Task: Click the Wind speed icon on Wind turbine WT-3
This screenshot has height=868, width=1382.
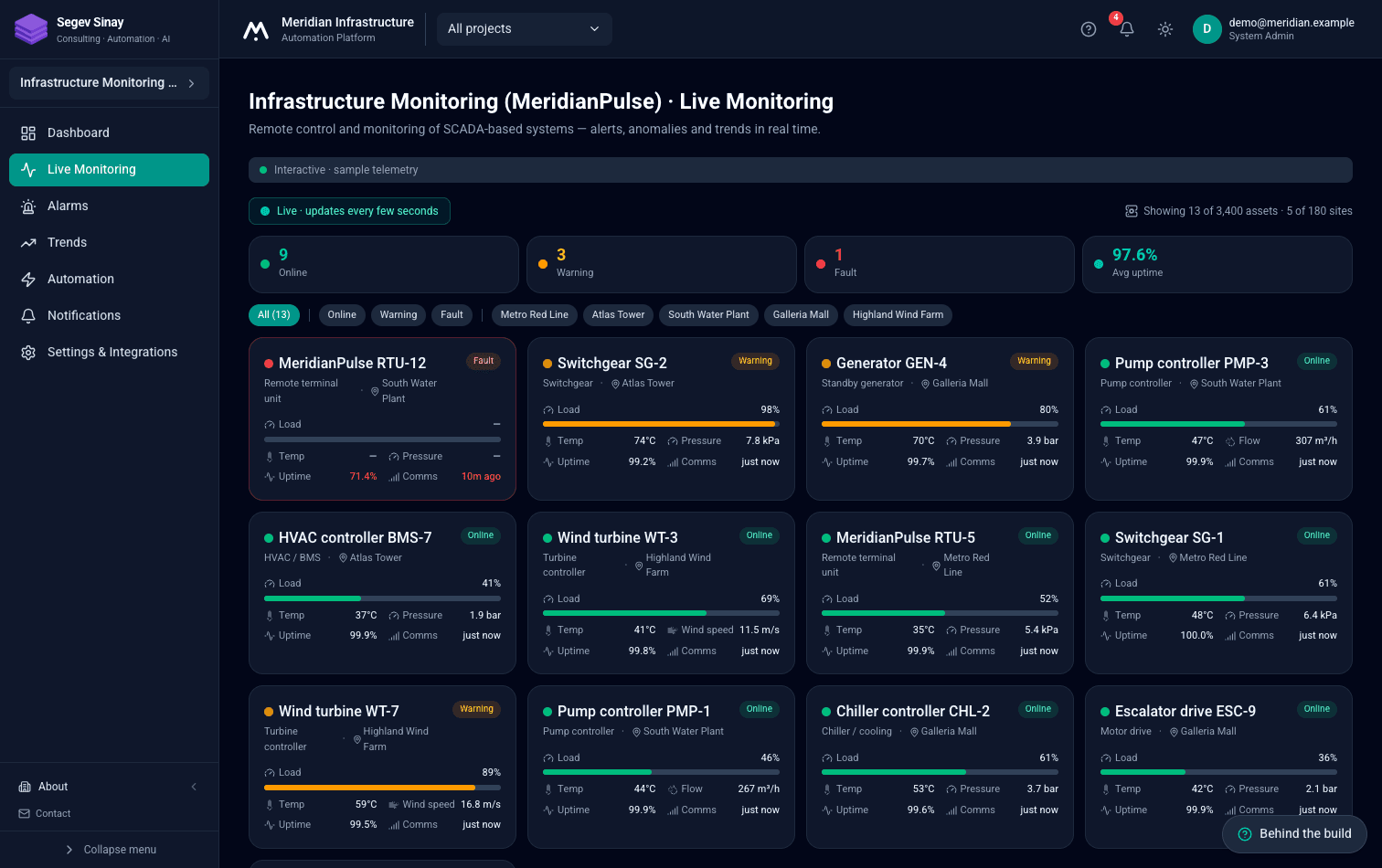Action: (x=673, y=630)
